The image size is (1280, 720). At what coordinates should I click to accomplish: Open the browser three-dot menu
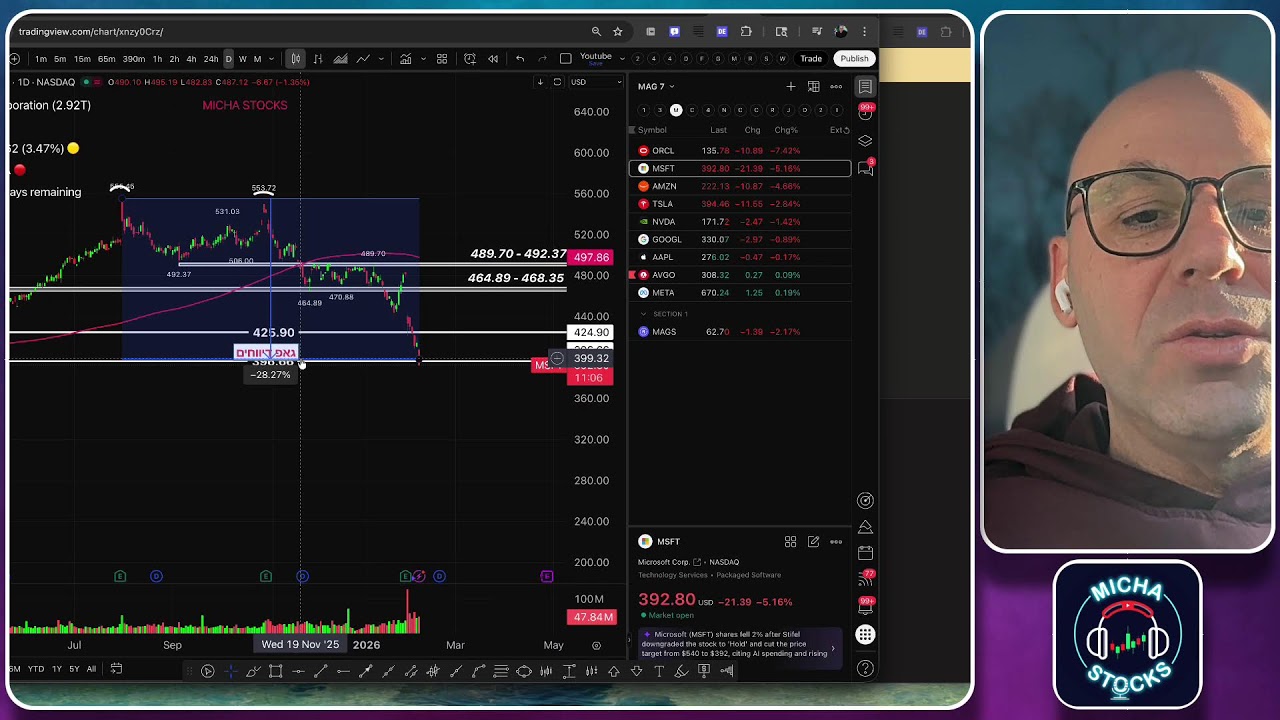point(865,32)
